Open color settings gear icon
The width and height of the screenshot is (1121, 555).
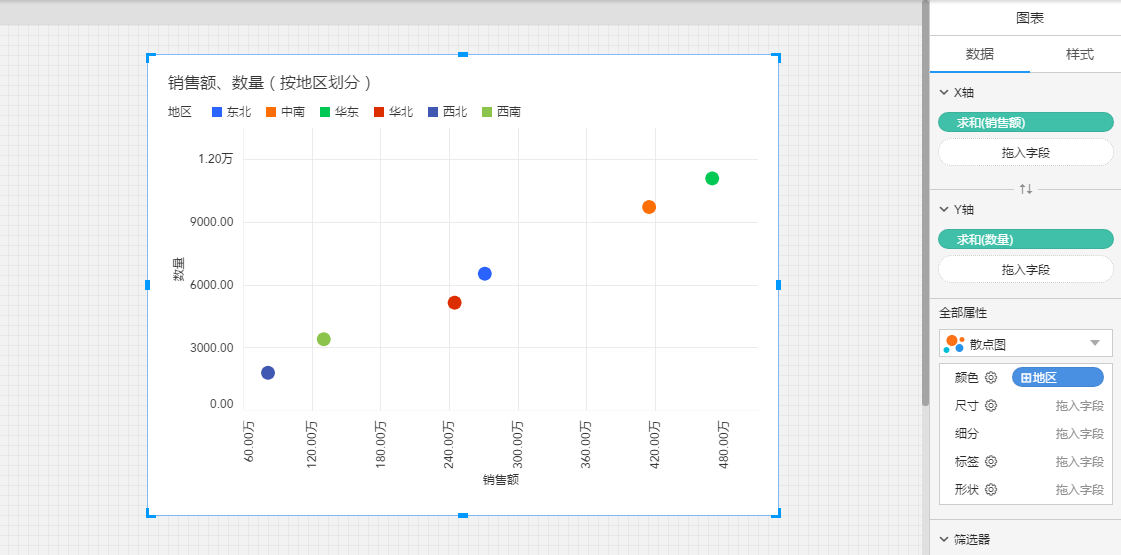click(x=991, y=377)
